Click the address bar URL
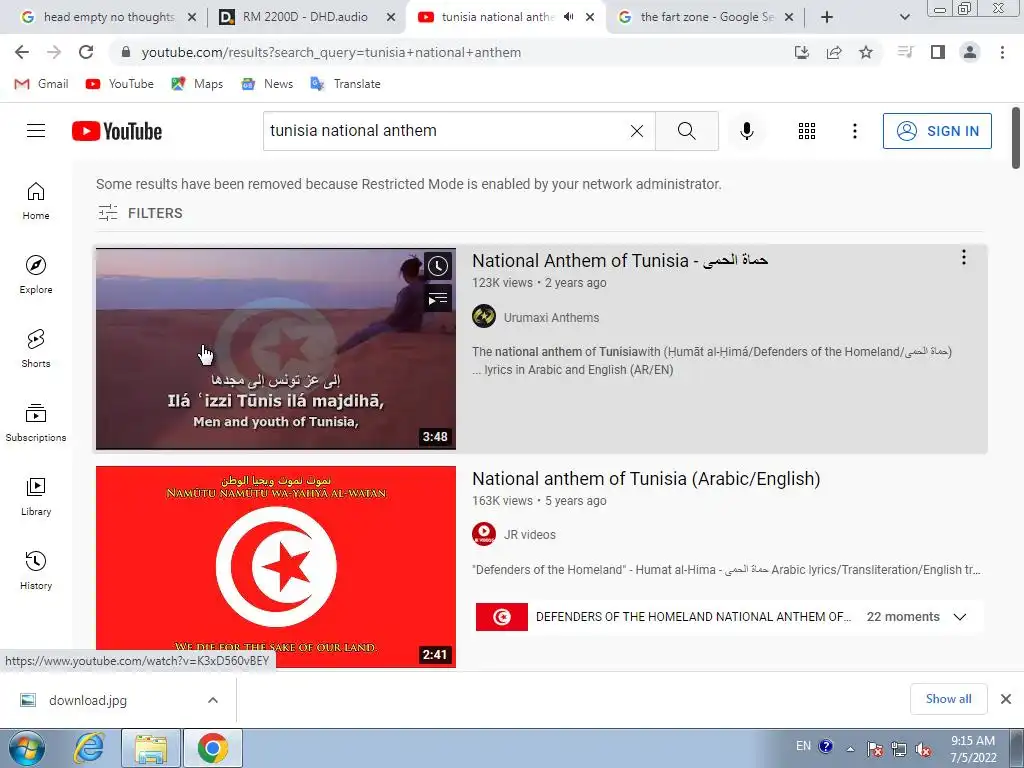 [x=331, y=52]
